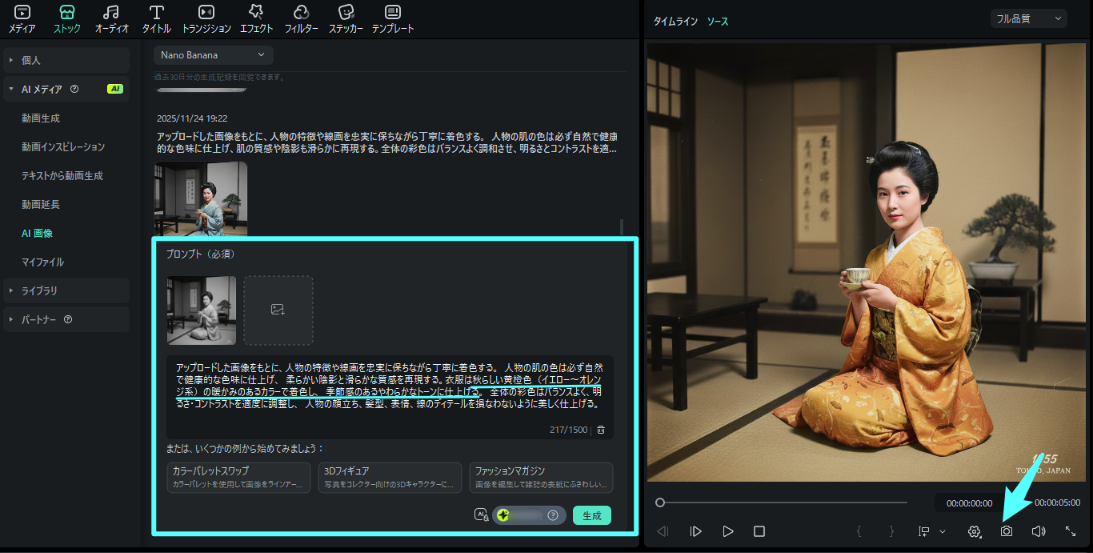Expand the ライブラリ section
The image size is (1093, 553).
(x=66, y=291)
